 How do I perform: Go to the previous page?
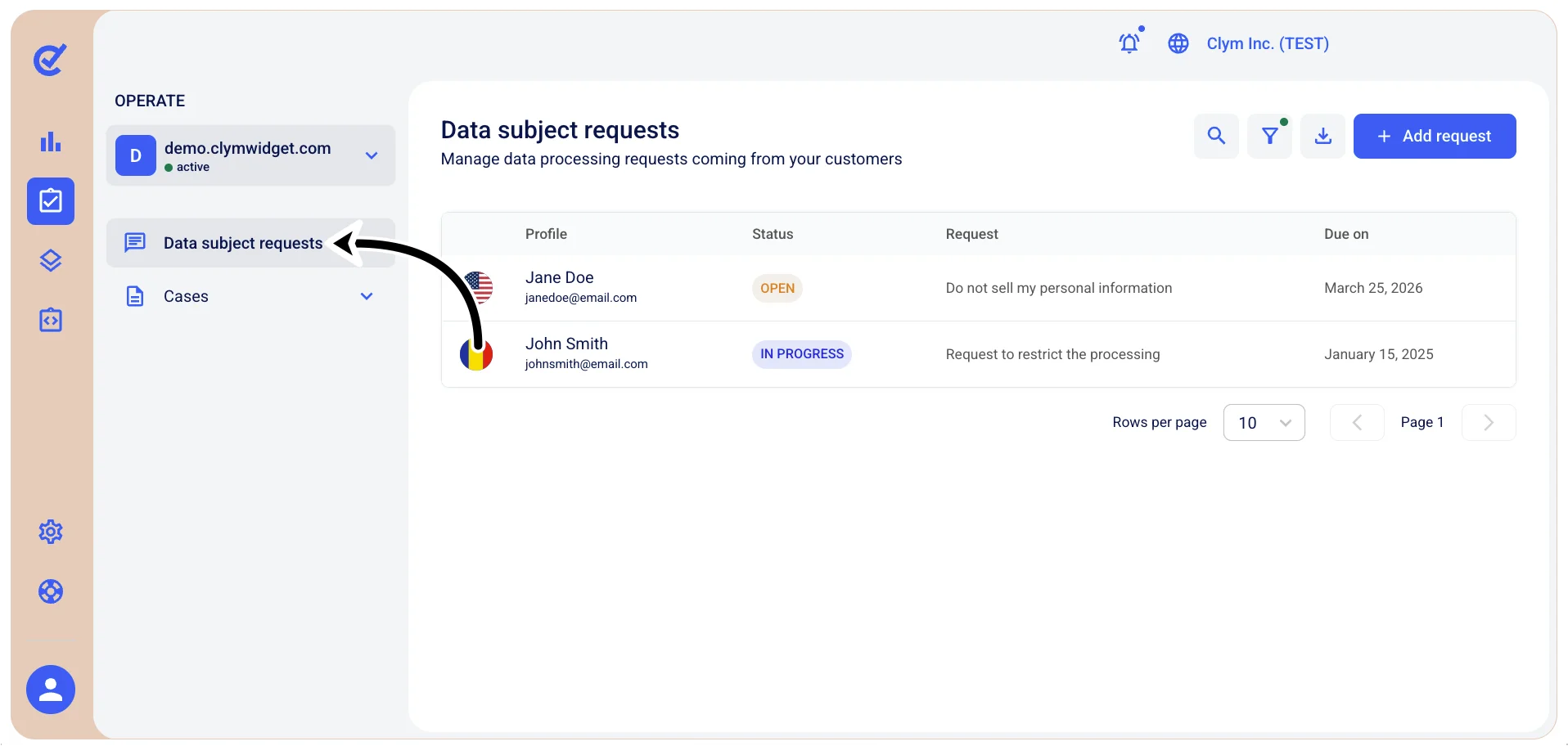pyautogui.click(x=1357, y=422)
